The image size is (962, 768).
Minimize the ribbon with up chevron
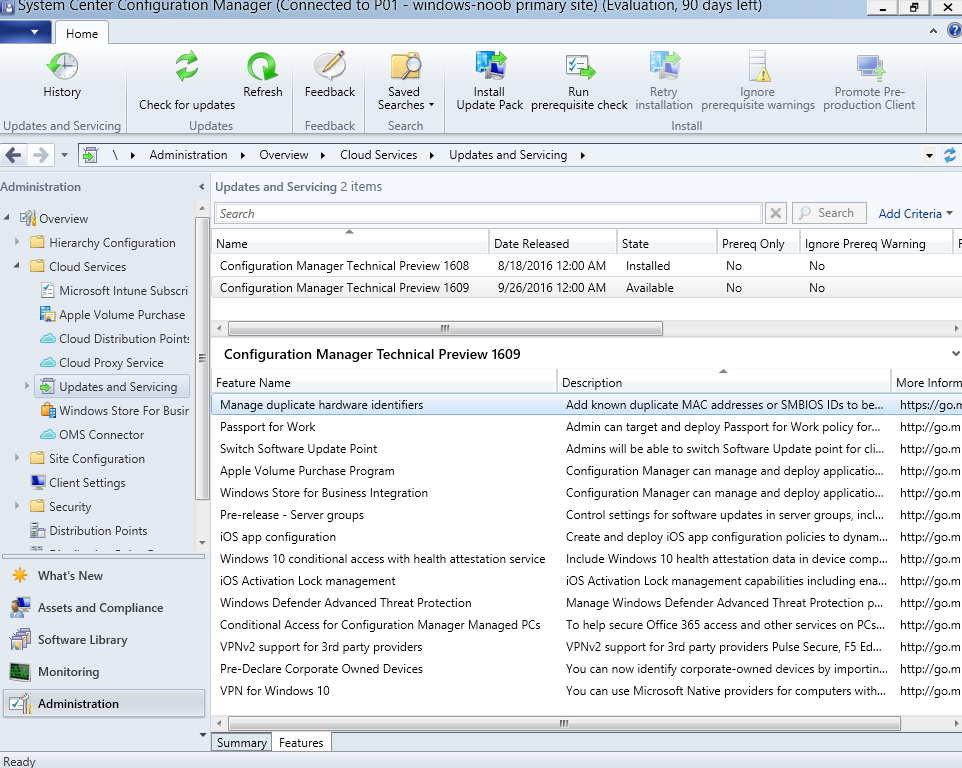point(933,31)
